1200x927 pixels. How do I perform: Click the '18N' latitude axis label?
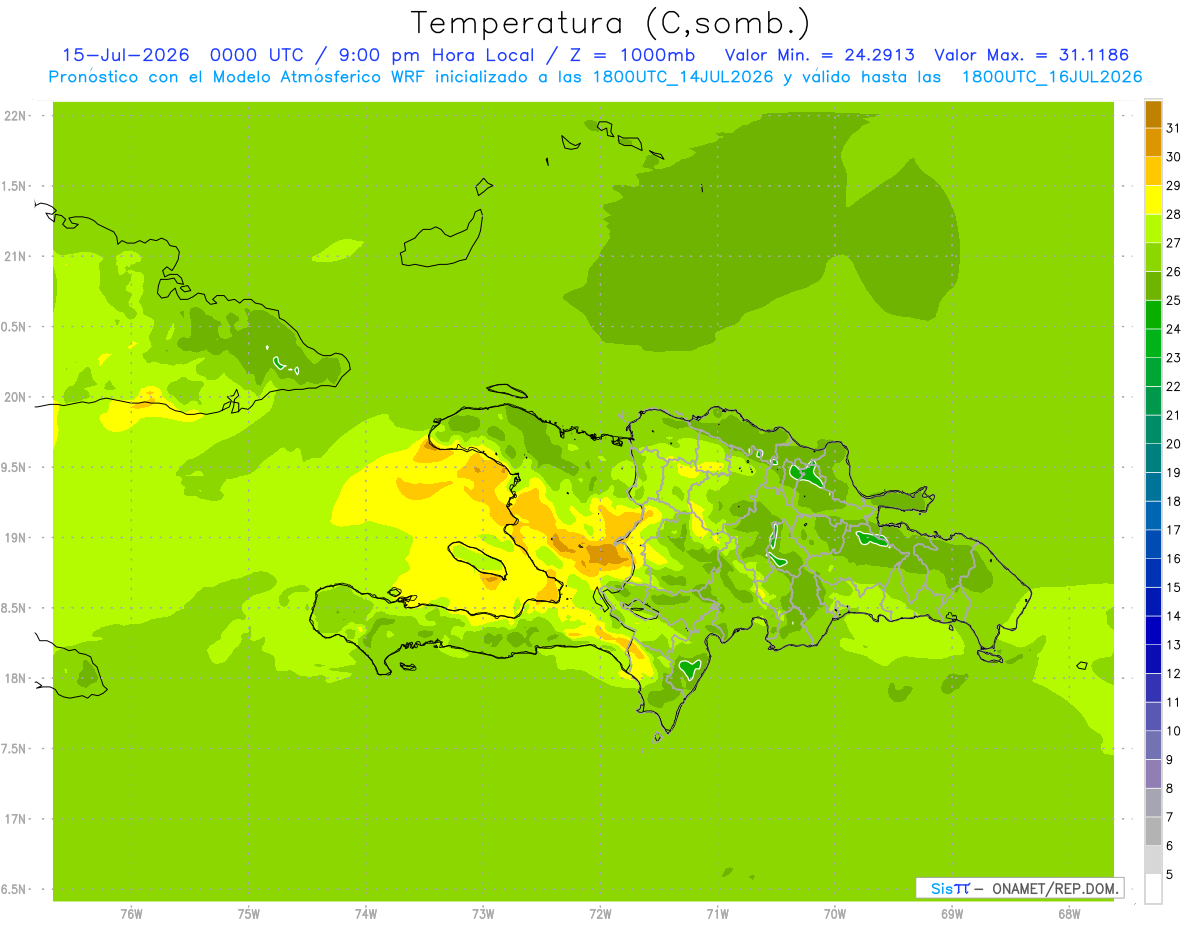[17, 679]
